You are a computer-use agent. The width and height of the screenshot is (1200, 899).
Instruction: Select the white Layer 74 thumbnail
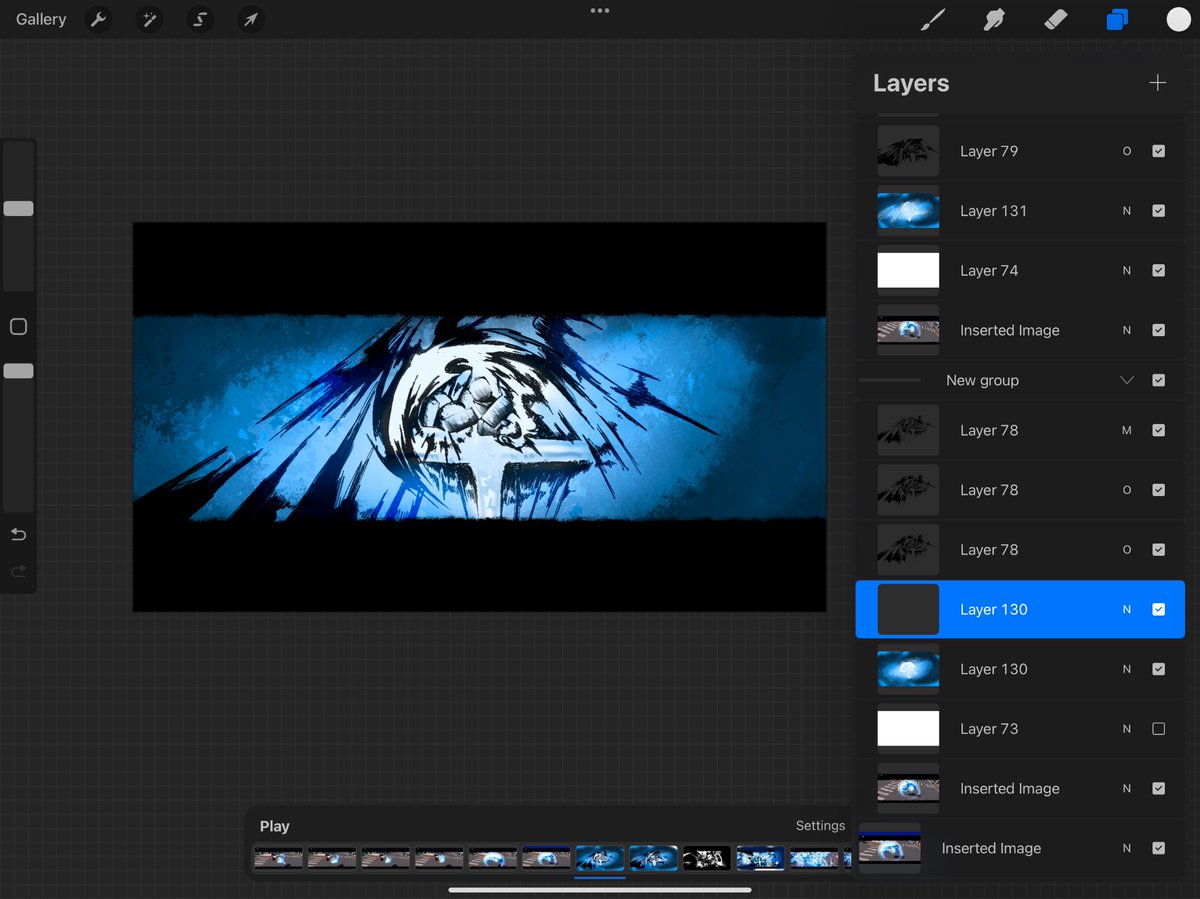click(x=908, y=271)
